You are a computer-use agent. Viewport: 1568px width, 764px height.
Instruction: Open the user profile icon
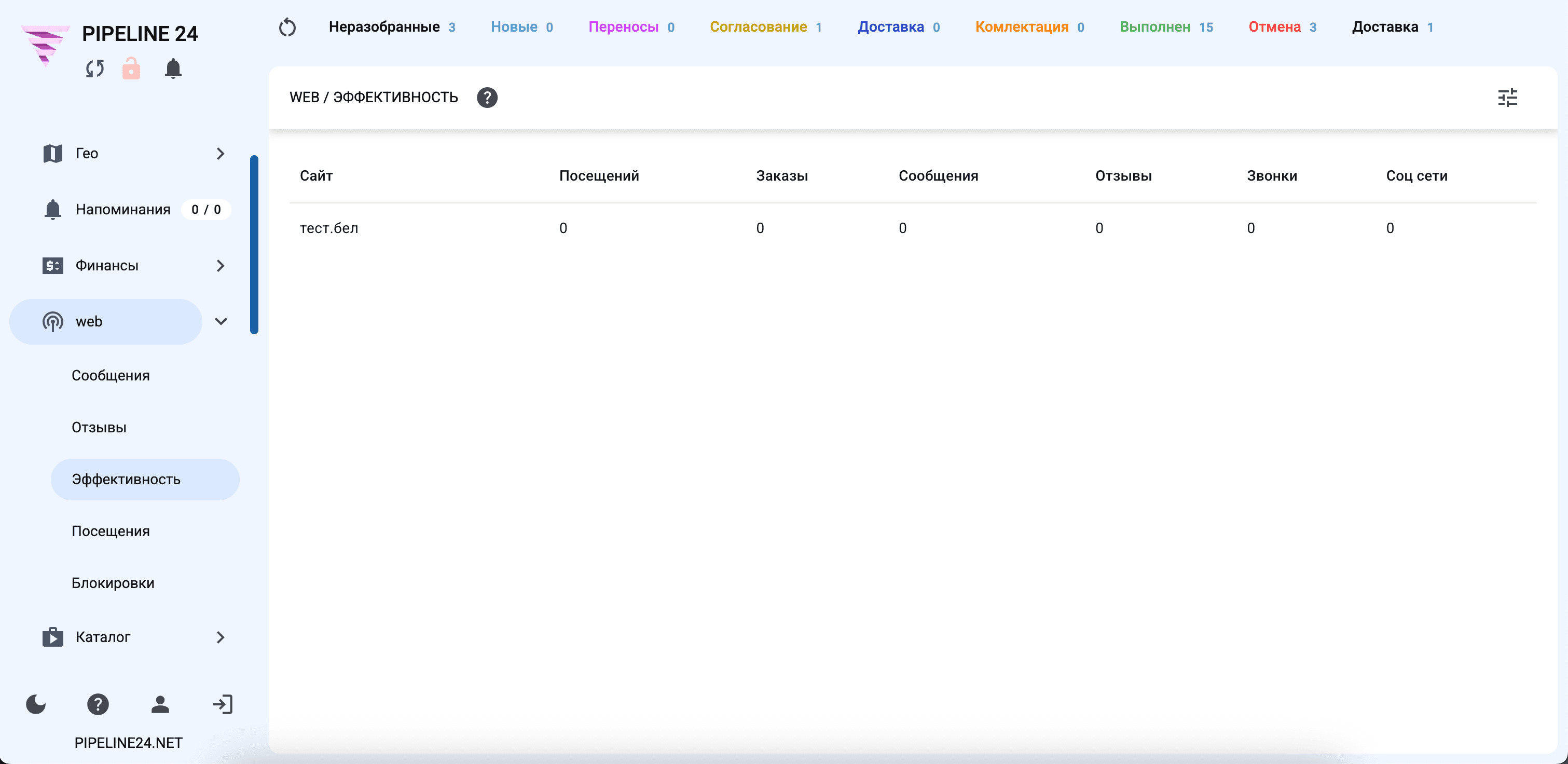(160, 704)
